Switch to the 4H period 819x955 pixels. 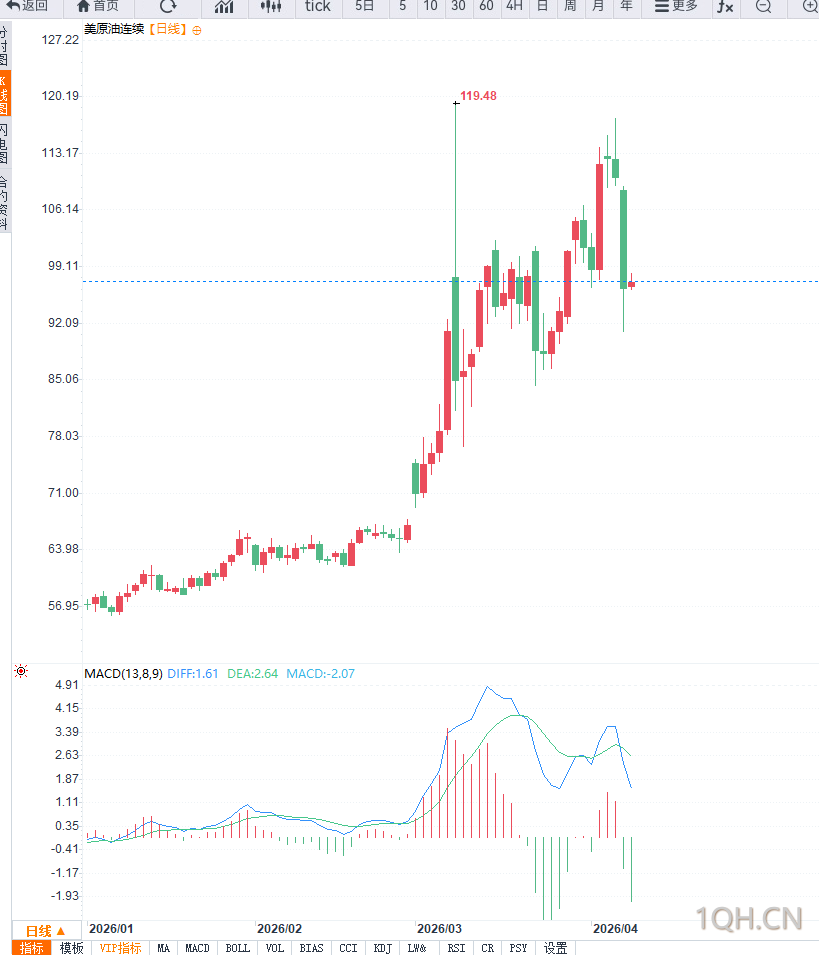pos(514,6)
